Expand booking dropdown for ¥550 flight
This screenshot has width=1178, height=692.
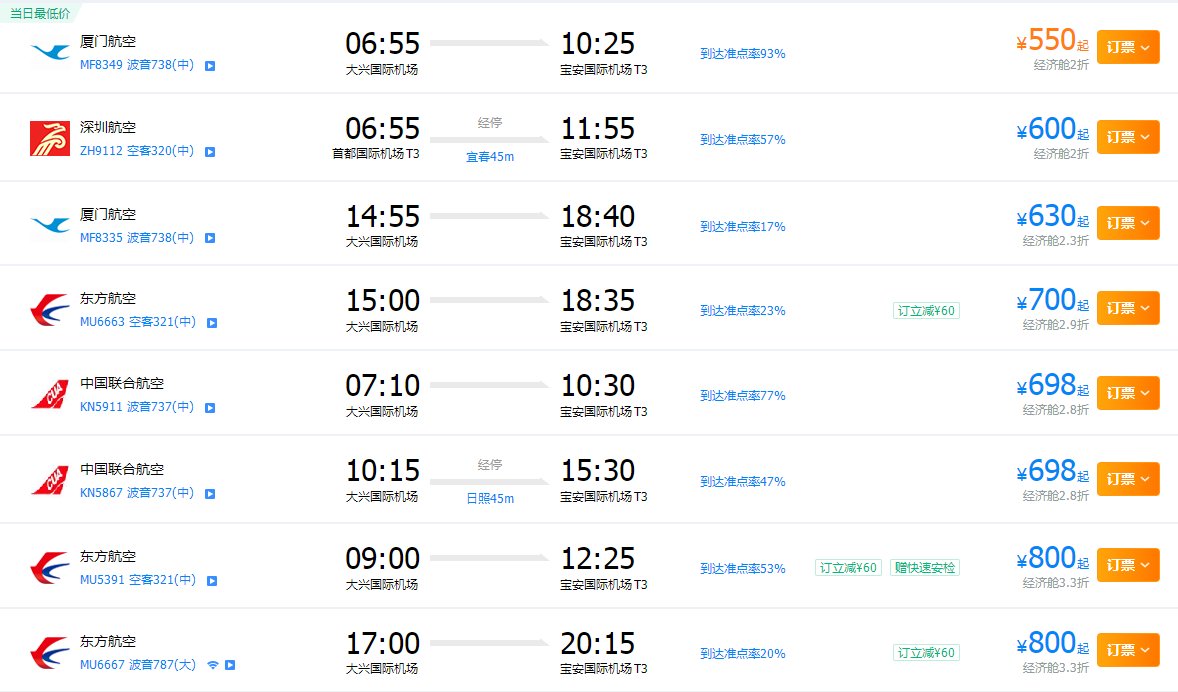click(1128, 47)
